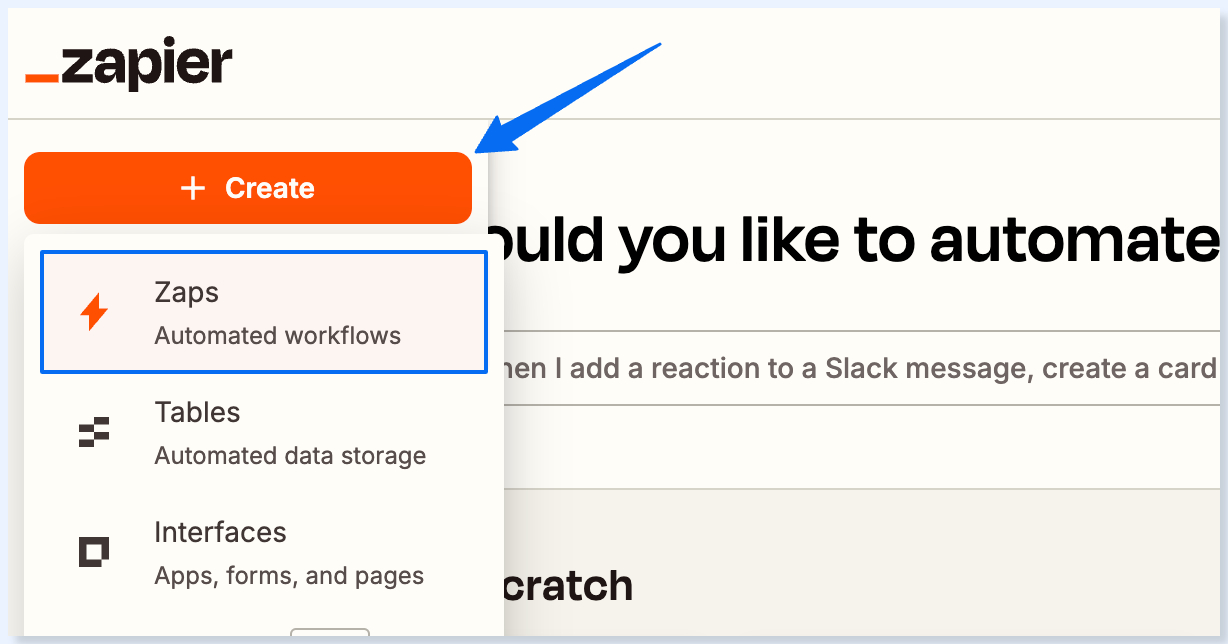The height and width of the screenshot is (644, 1228).
Task: Click the "Automated data storage" description
Action: click(x=290, y=456)
